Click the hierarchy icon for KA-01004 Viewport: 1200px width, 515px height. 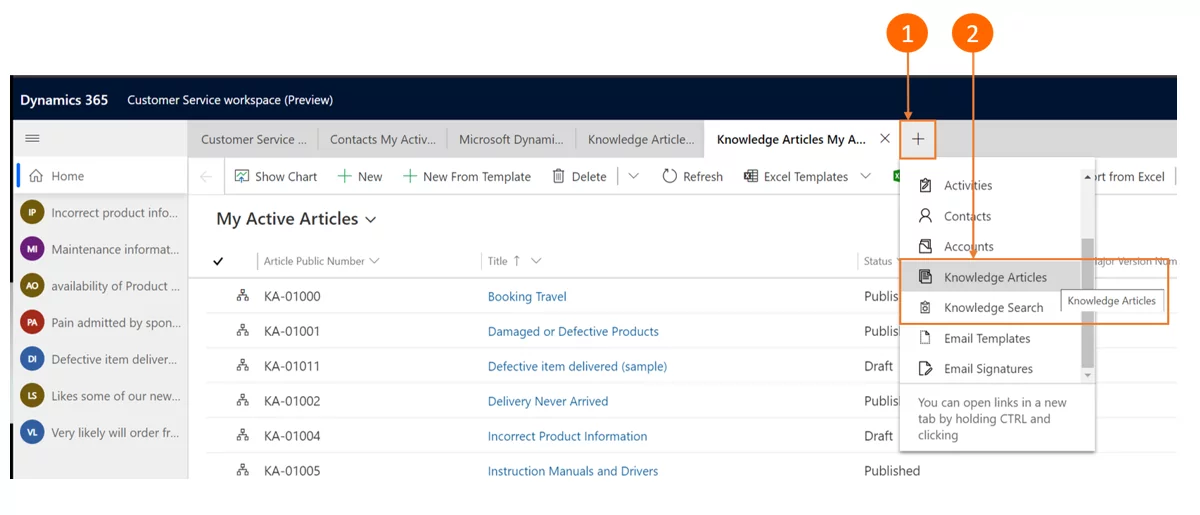point(242,436)
